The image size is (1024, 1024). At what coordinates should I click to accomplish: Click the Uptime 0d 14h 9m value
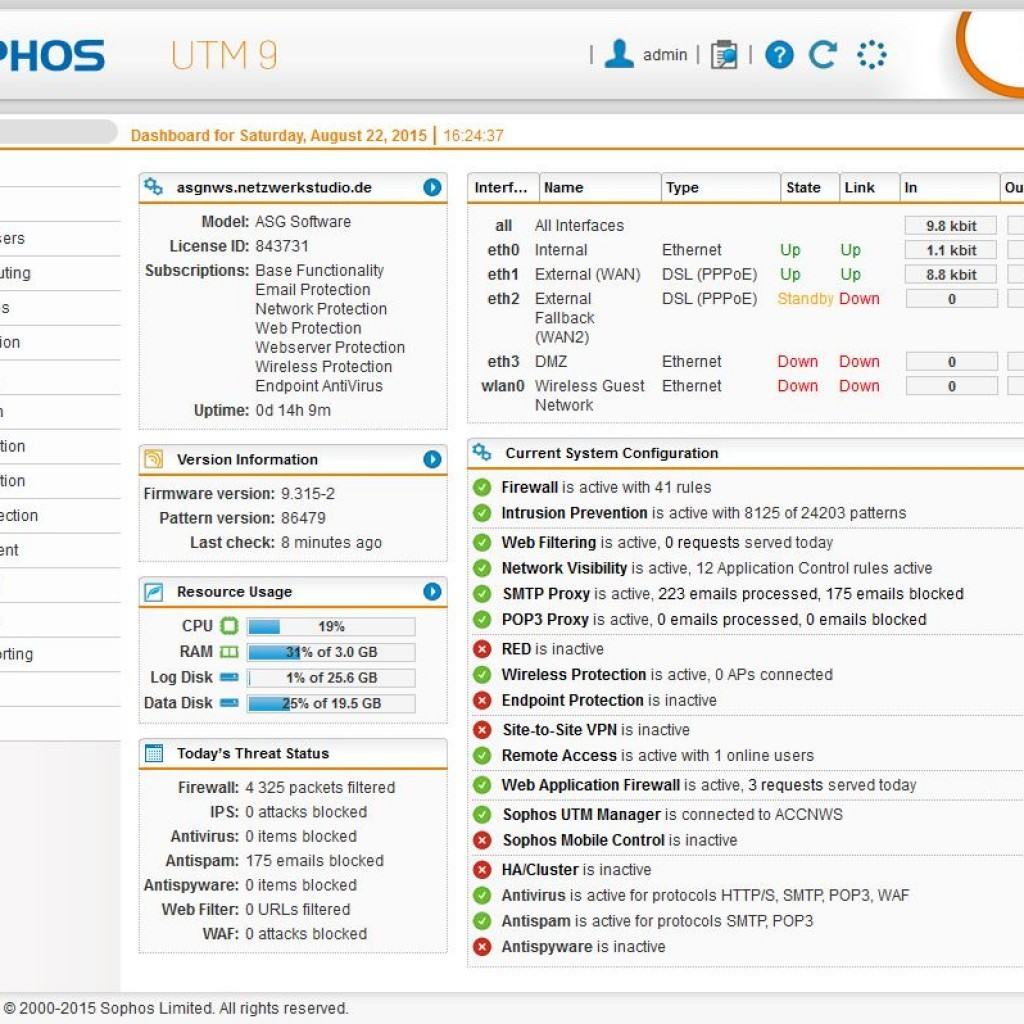293,410
